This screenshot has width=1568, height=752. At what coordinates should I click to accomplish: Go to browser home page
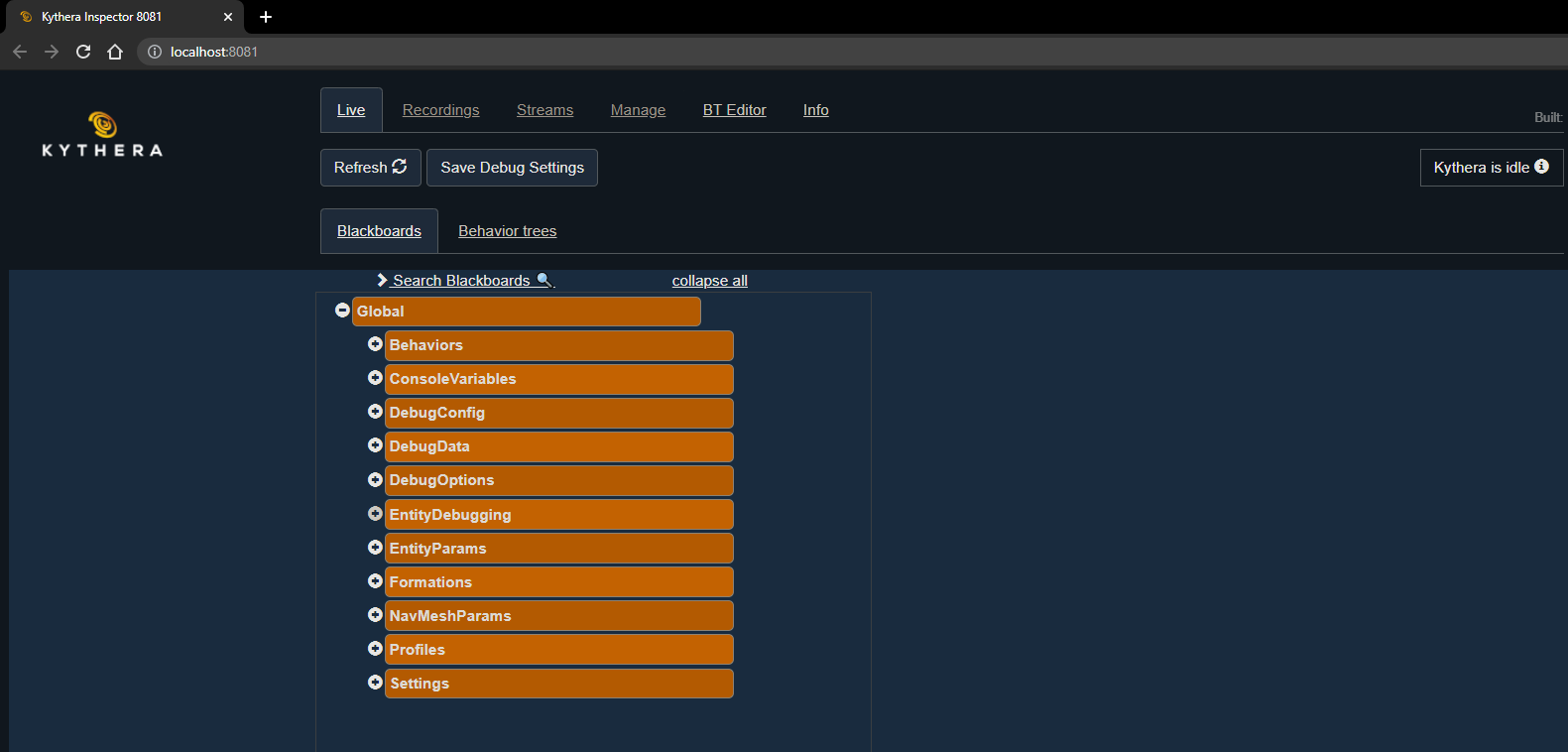click(115, 52)
